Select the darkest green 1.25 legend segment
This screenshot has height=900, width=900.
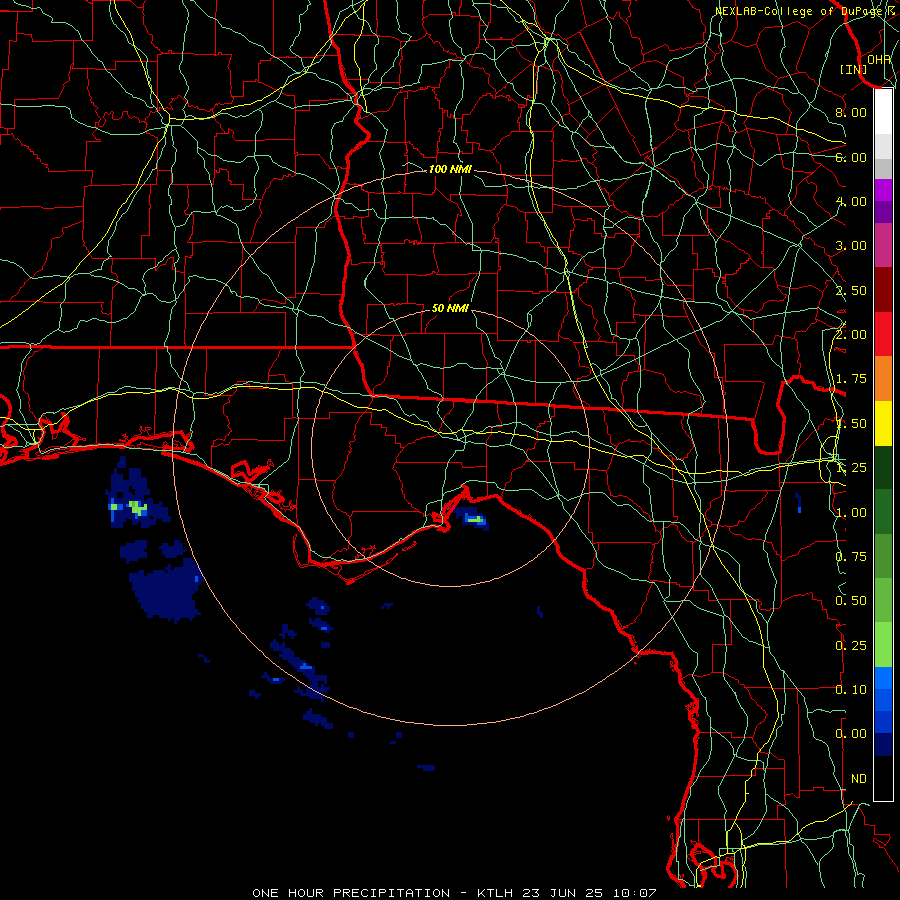tap(883, 467)
